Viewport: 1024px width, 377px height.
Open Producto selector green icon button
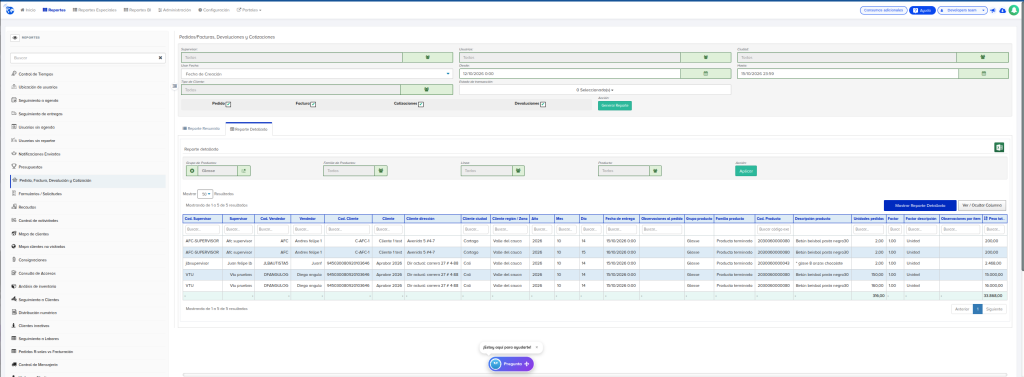656,171
